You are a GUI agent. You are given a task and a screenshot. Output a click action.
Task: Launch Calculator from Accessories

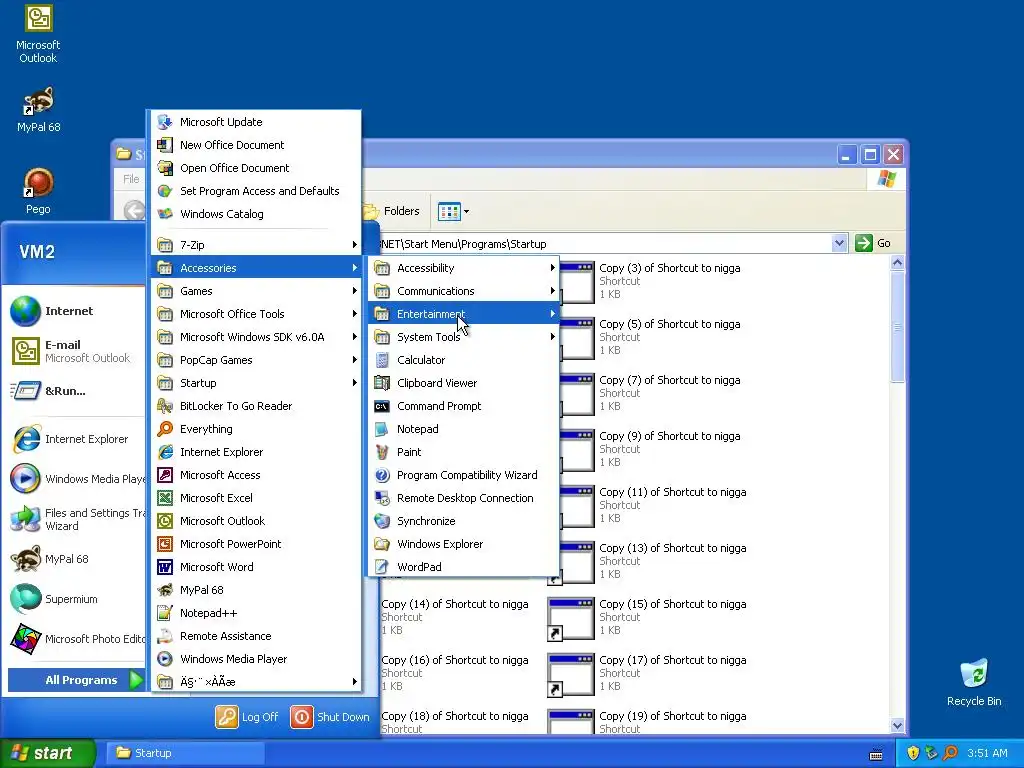click(464, 360)
